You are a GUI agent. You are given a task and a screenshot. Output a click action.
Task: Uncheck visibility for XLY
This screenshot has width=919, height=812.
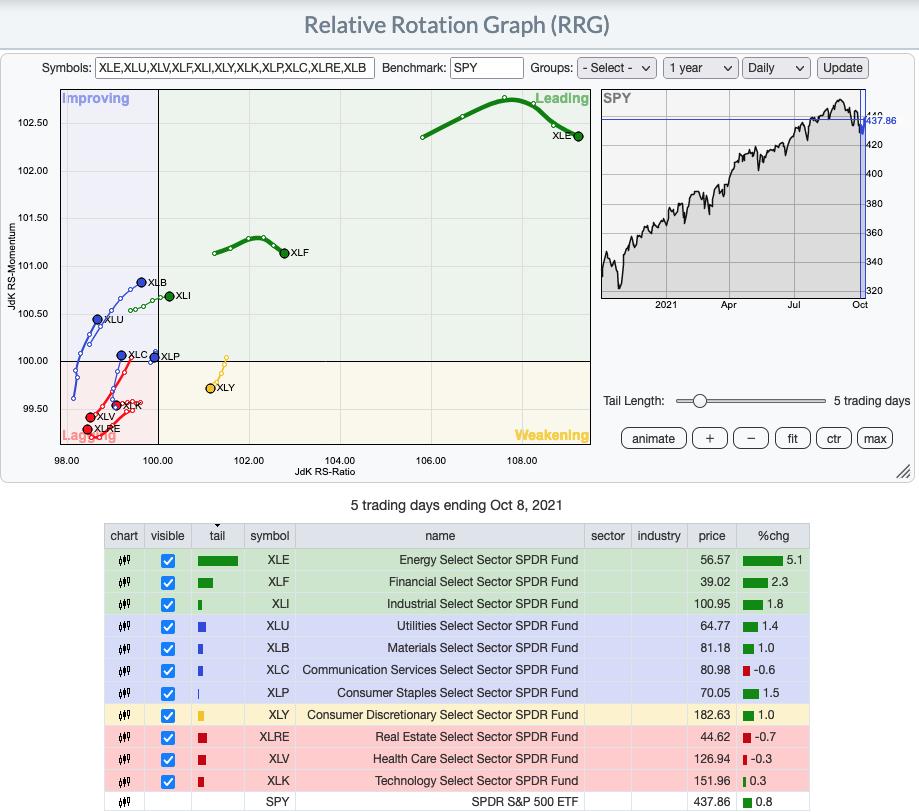click(x=168, y=715)
